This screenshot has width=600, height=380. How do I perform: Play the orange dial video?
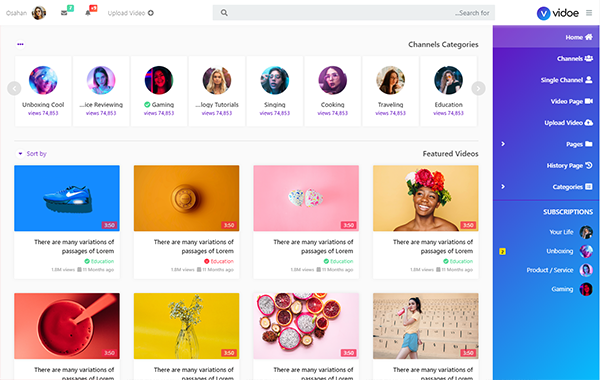click(x=186, y=198)
